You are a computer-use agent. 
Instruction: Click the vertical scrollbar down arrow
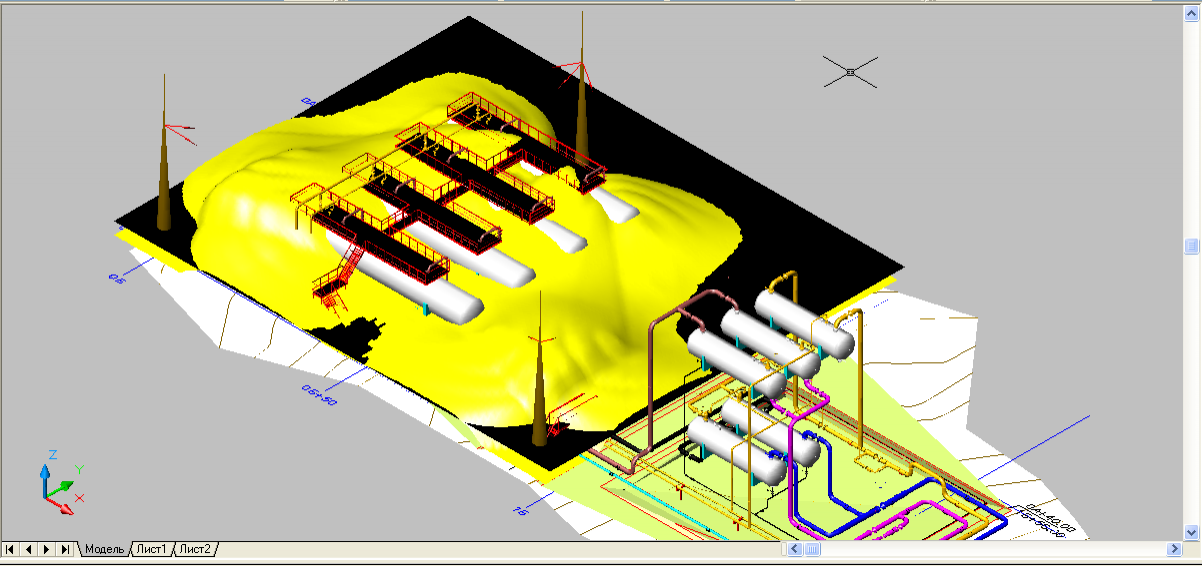[x=1192, y=531]
